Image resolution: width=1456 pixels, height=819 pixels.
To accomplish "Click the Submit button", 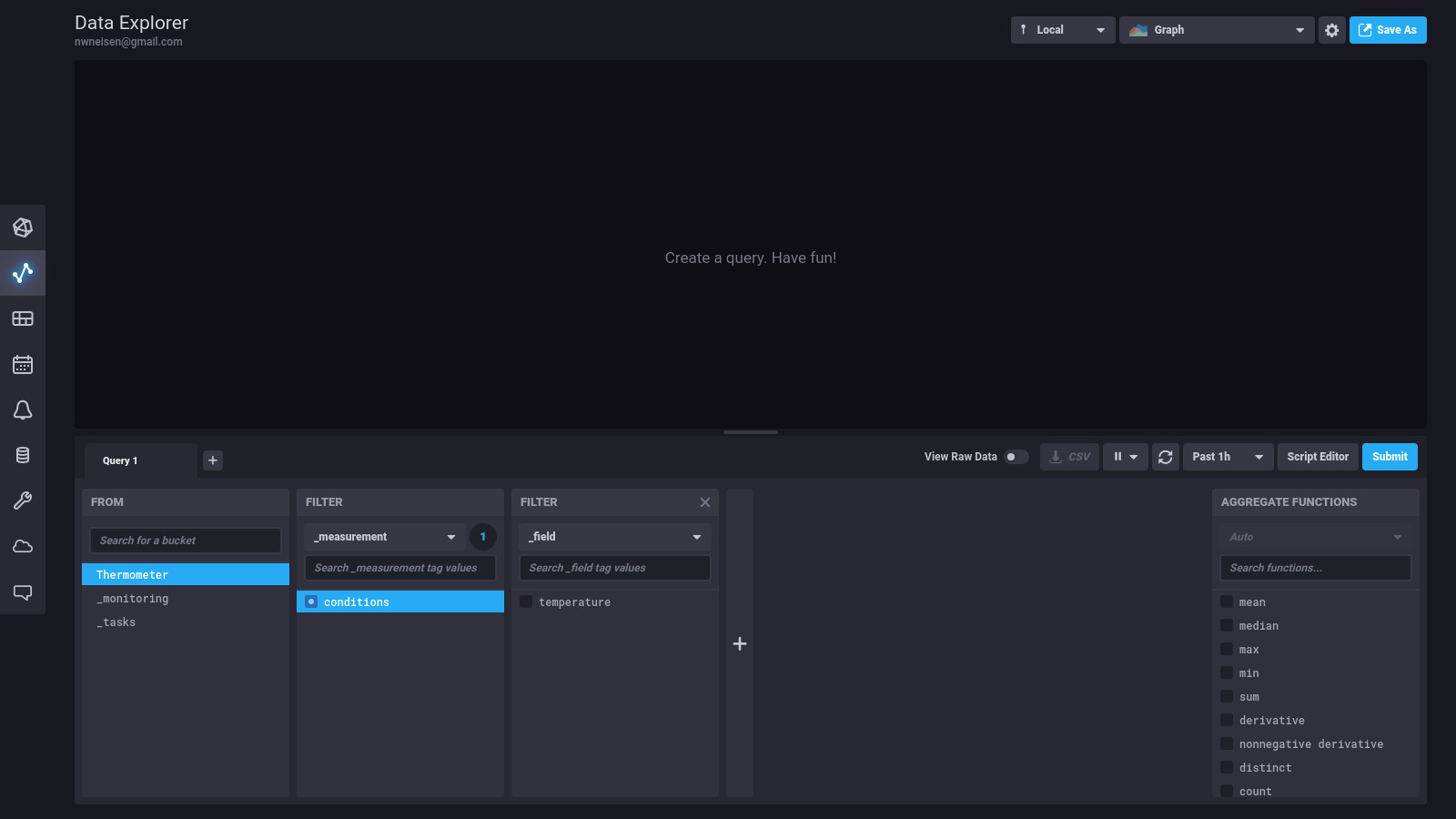I will [1390, 457].
